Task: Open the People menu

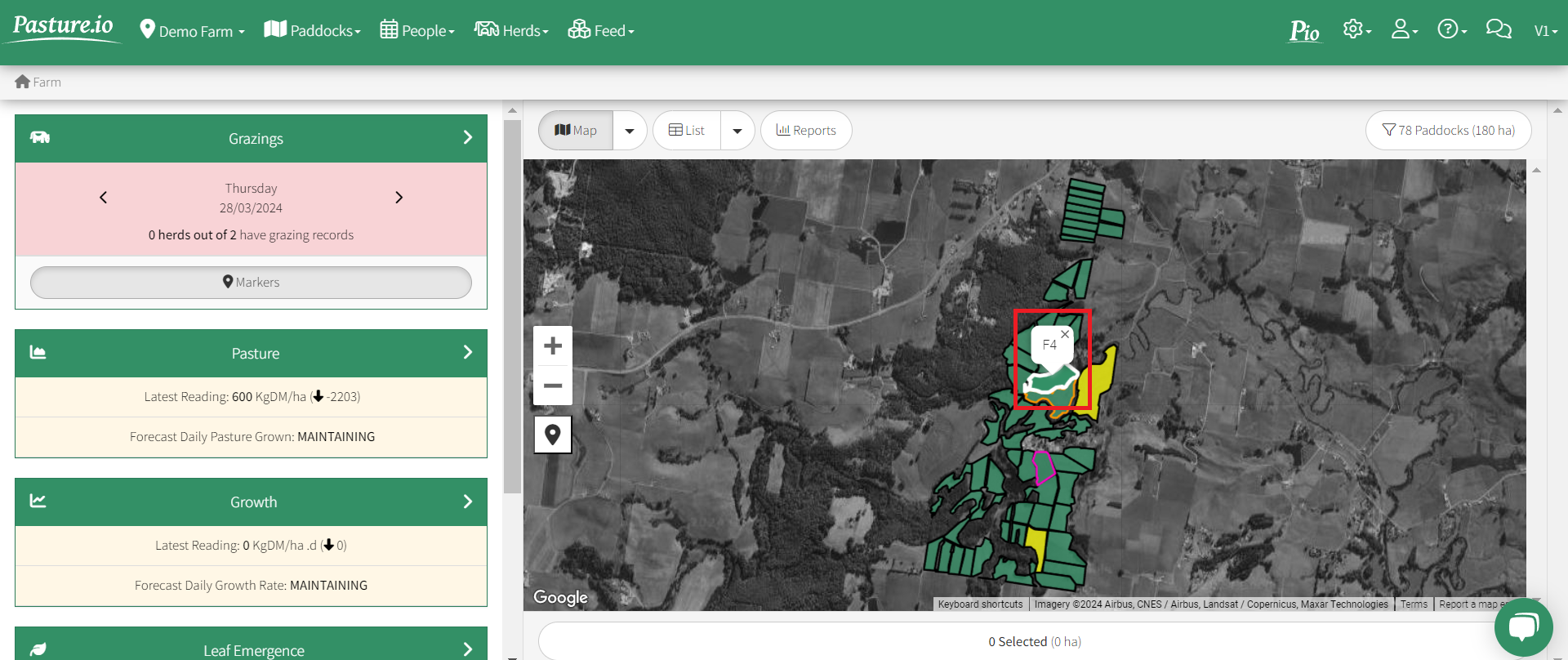Action: 417,30
